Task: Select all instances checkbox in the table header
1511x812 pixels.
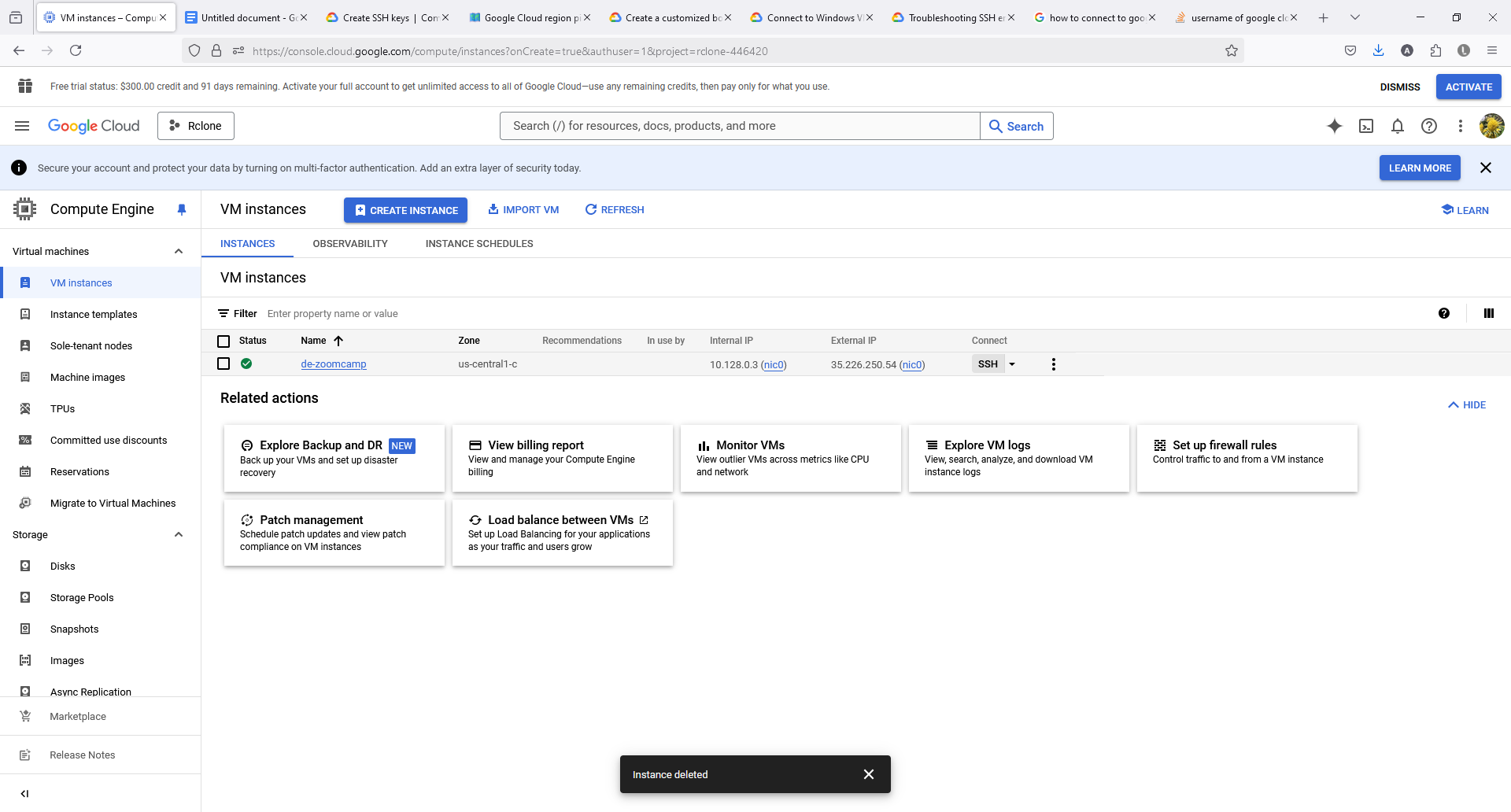Action: pyautogui.click(x=224, y=341)
